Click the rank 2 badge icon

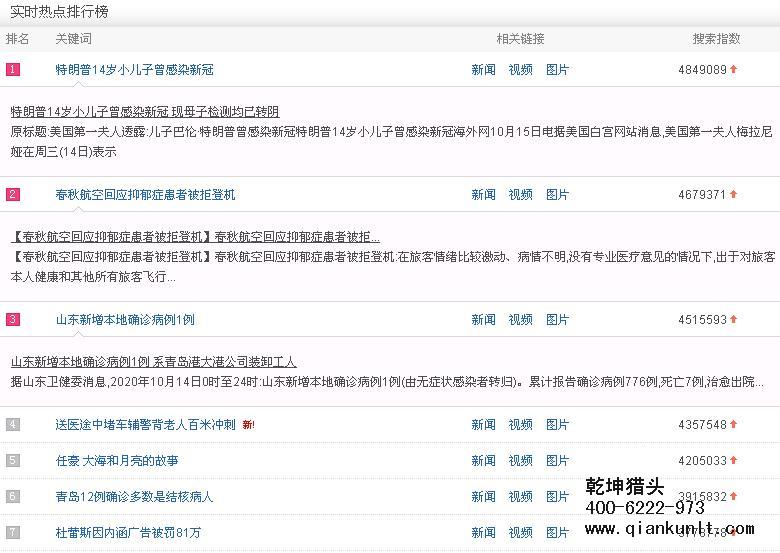point(13,195)
